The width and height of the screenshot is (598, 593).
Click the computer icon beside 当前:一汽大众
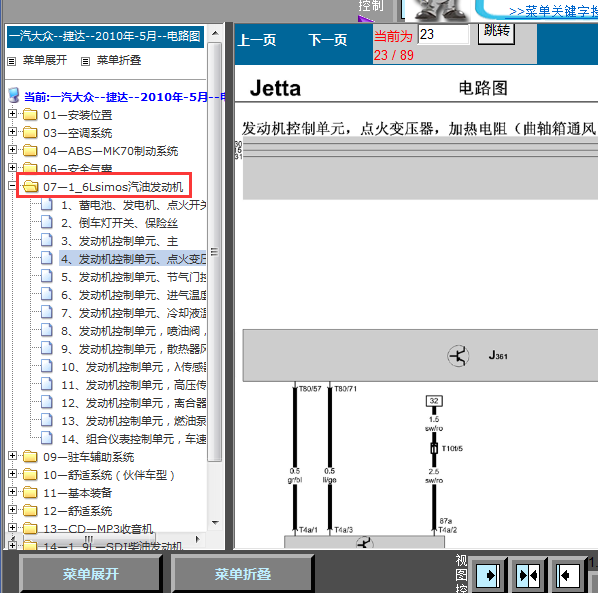click(14, 95)
